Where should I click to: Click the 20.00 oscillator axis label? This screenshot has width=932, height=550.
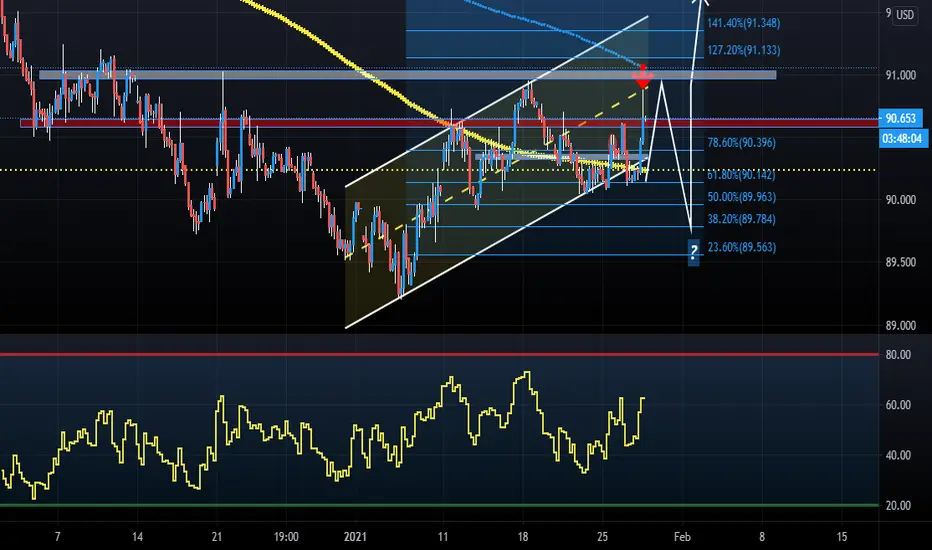(898, 506)
